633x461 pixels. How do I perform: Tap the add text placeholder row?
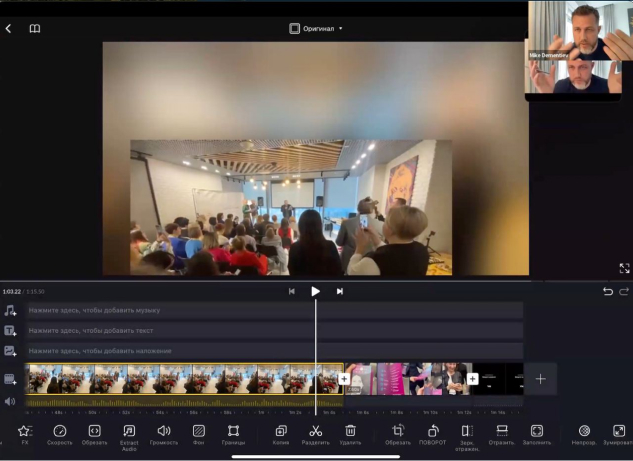[x=275, y=331]
